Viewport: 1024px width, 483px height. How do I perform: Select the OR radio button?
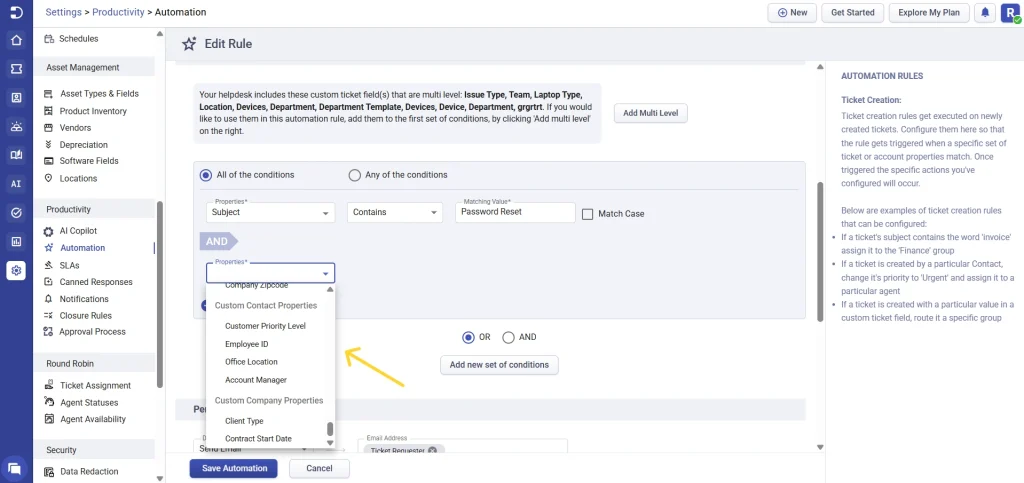(468, 337)
